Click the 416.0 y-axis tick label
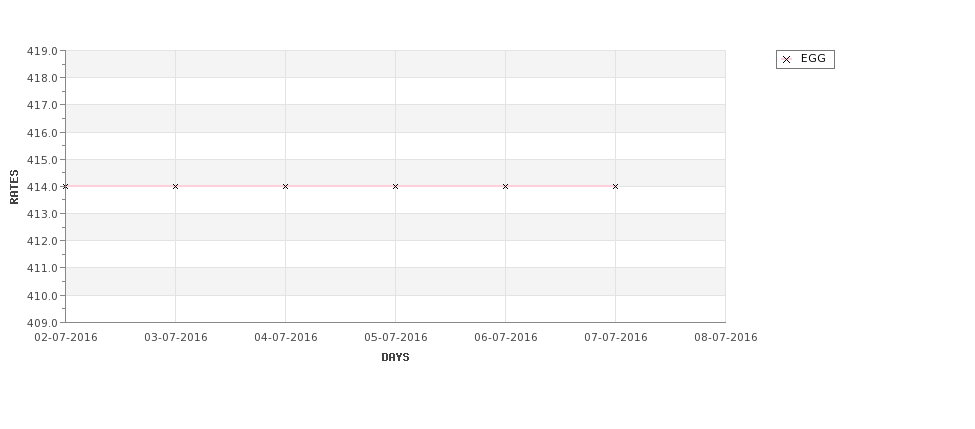Viewport: 975px width, 429px height. 42,133
